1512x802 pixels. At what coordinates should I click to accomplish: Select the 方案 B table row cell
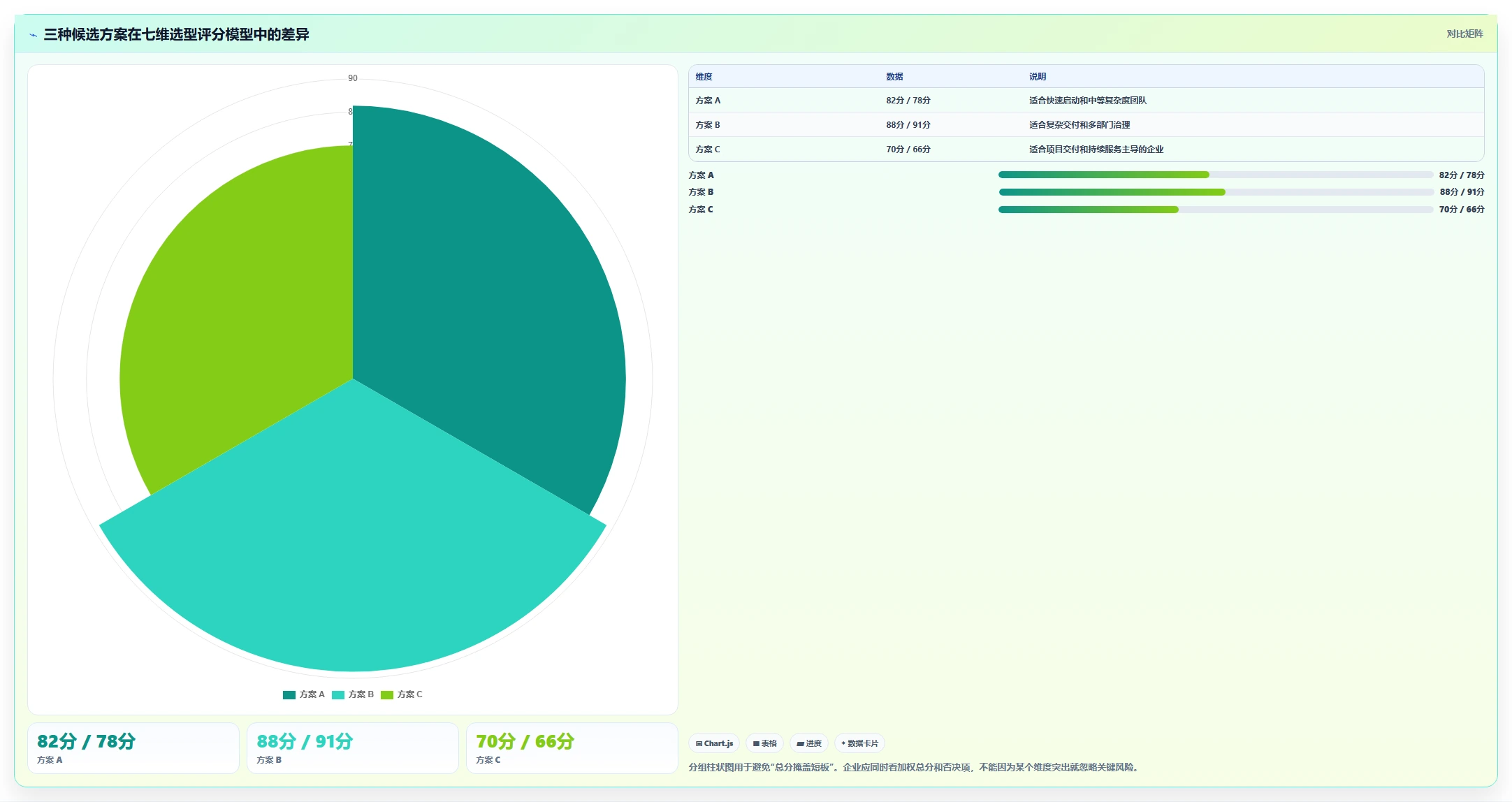coord(708,125)
